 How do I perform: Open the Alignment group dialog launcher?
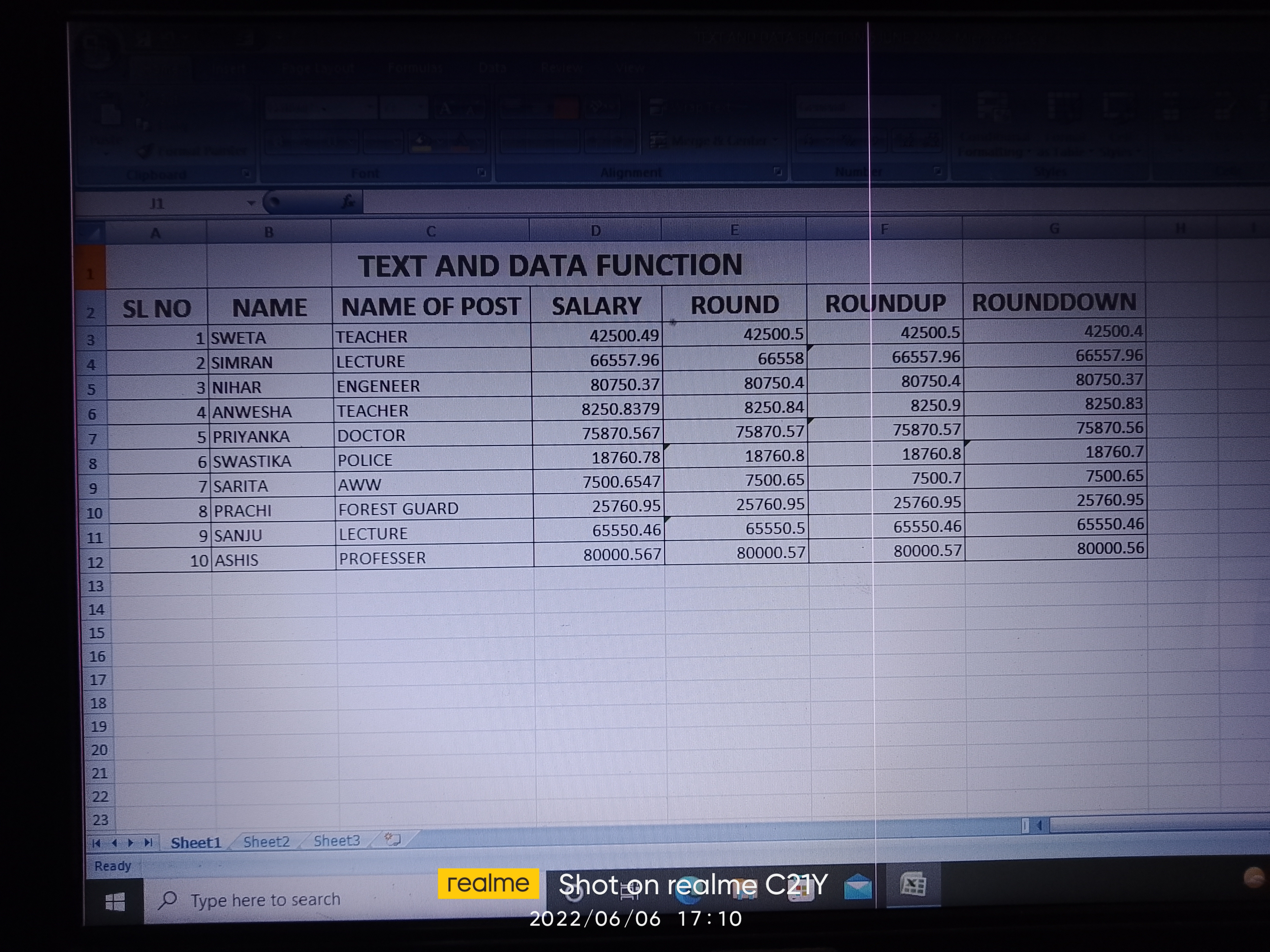pyautogui.click(x=777, y=171)
